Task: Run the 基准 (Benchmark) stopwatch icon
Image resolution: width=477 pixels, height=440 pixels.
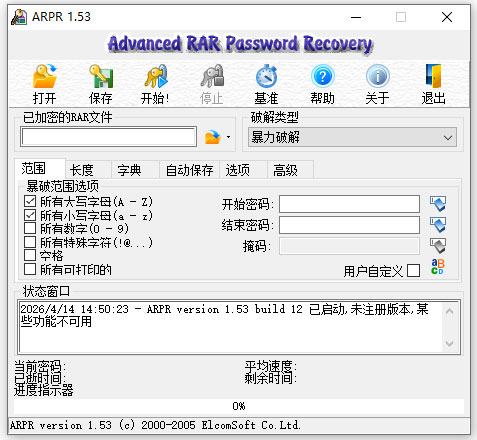Action: point(267,76)
